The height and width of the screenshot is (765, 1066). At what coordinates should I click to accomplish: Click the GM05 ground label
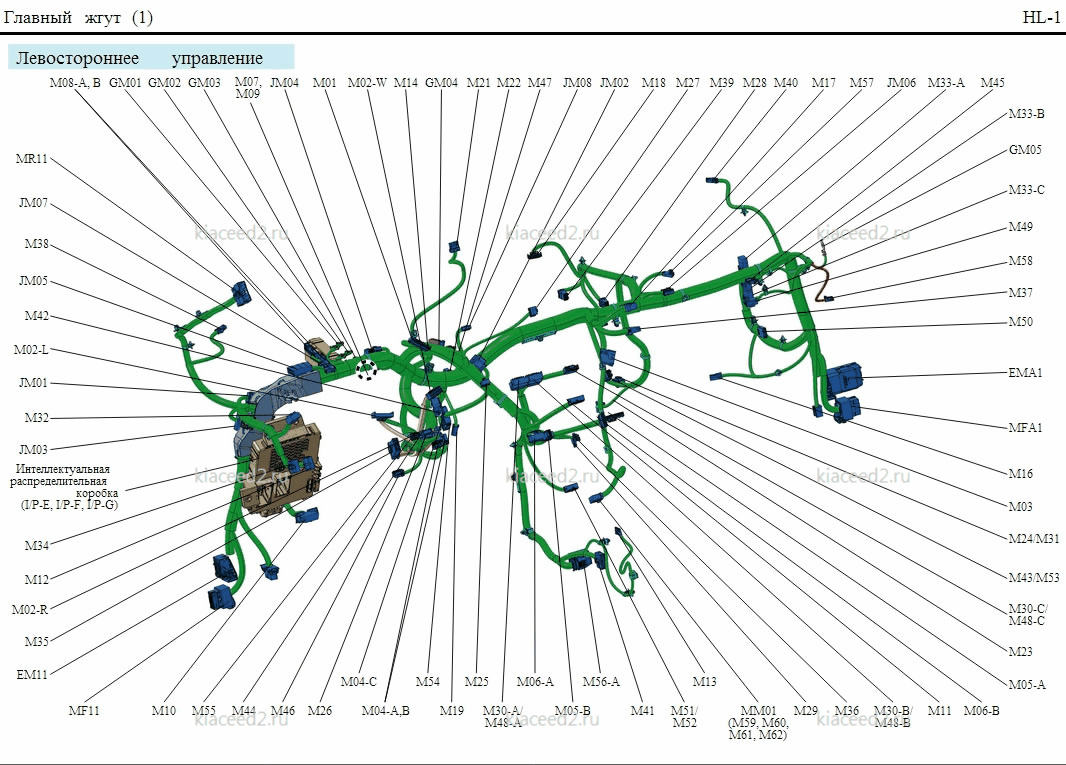pyautogui.click(x=1025, y=150)
